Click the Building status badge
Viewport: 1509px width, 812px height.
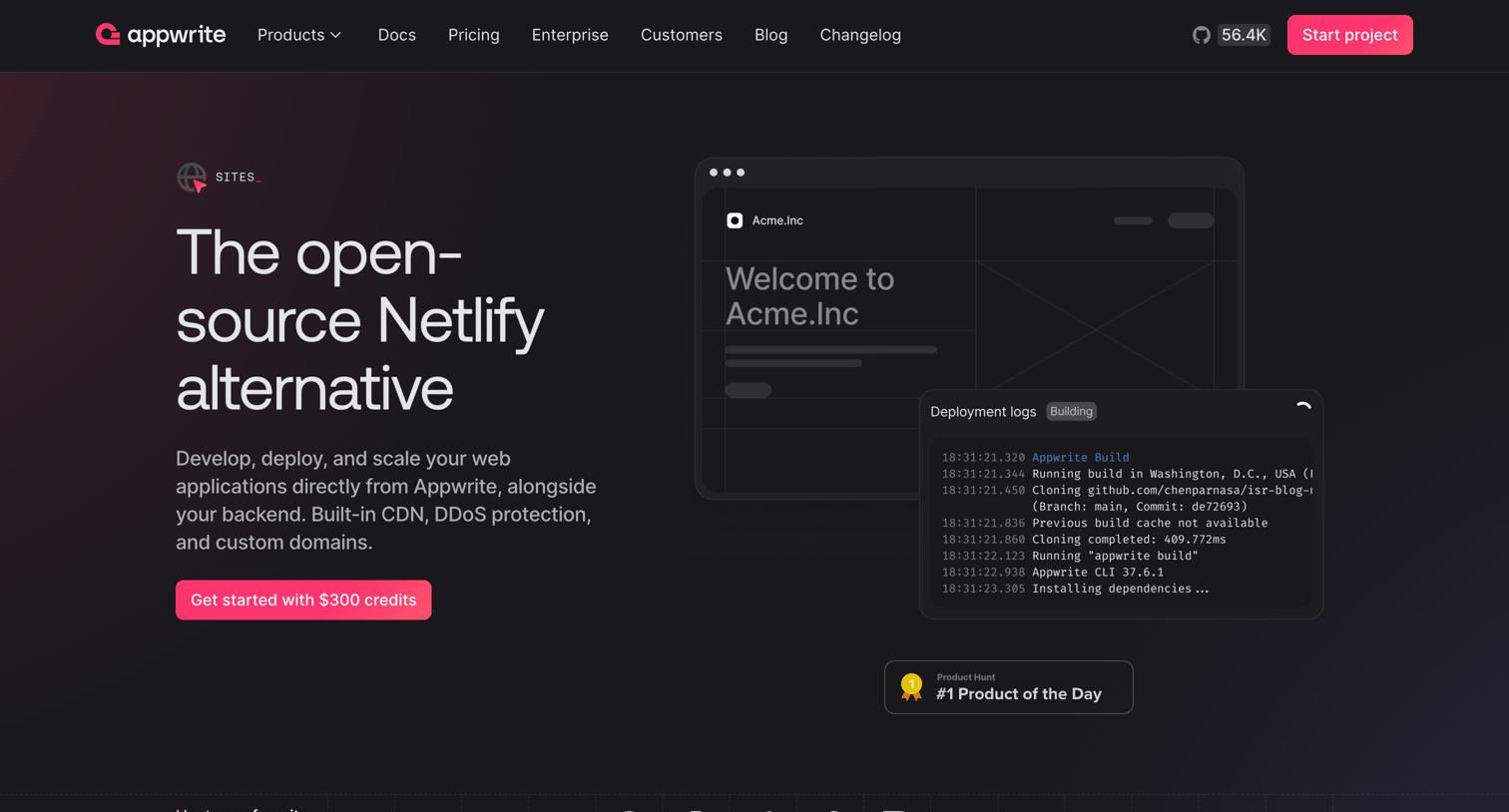[x=1071, y=411]
